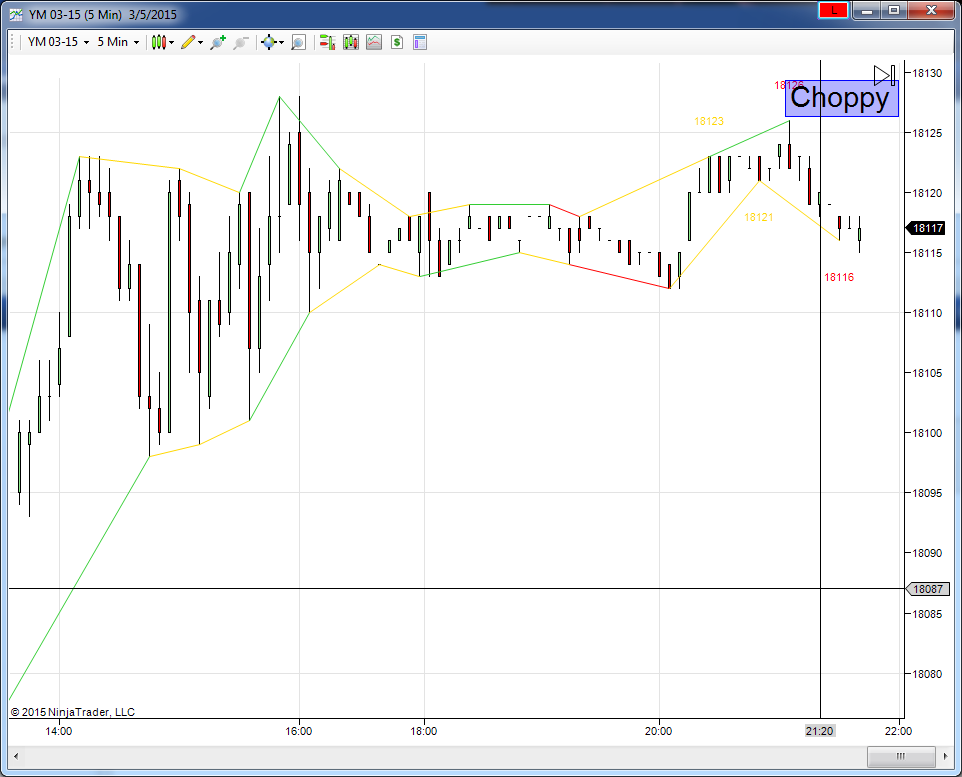962x777 pixels.
Task: Open cursor type dropdown arrow
Action: pos(281,42)
